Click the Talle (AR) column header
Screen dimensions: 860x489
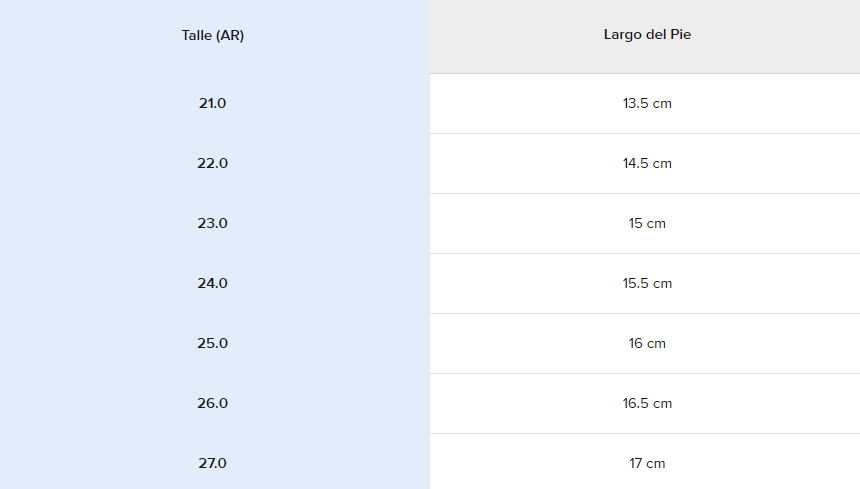pos(213,35)
